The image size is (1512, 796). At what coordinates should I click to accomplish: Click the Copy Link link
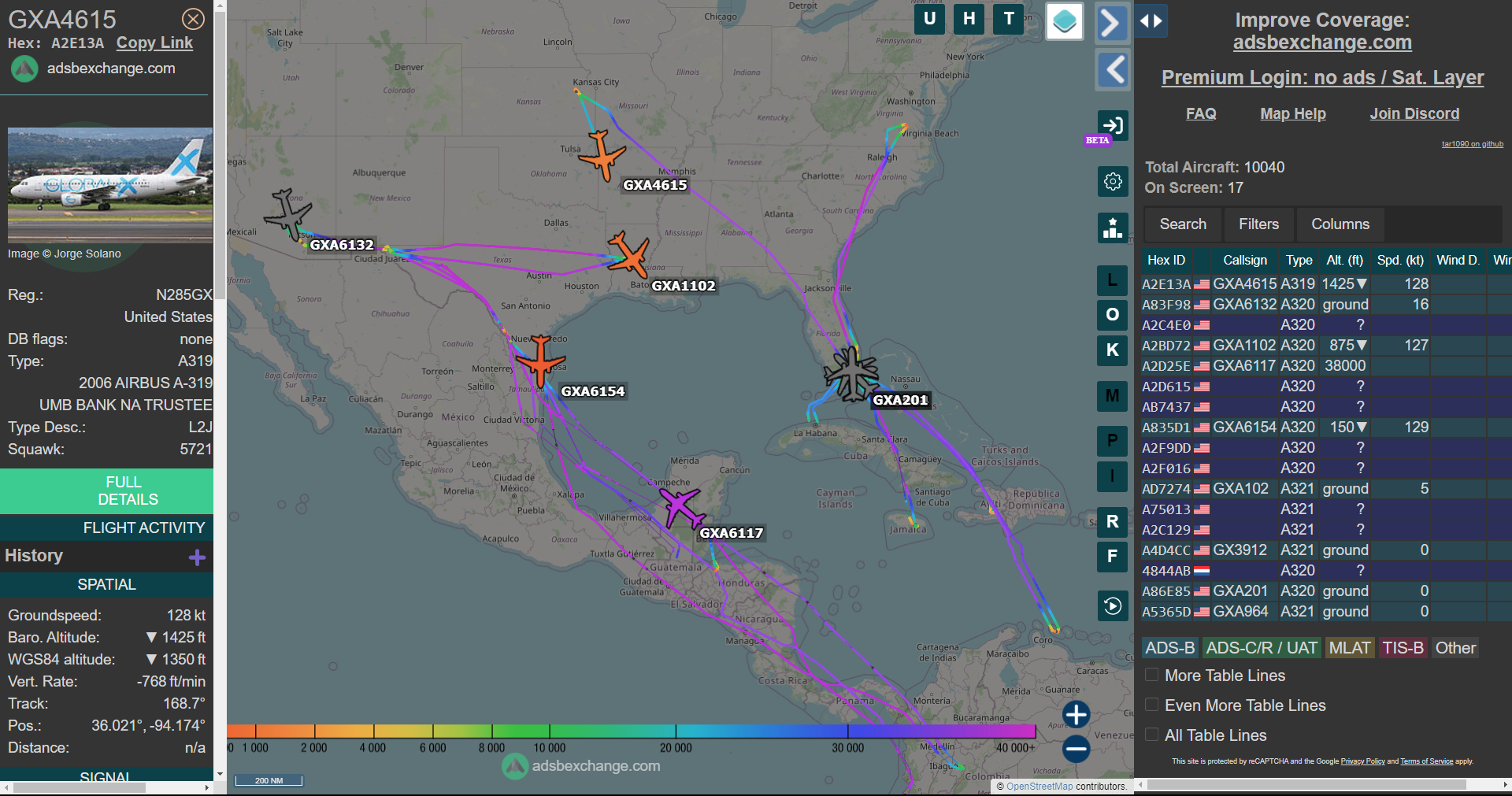tap(154, 43)
